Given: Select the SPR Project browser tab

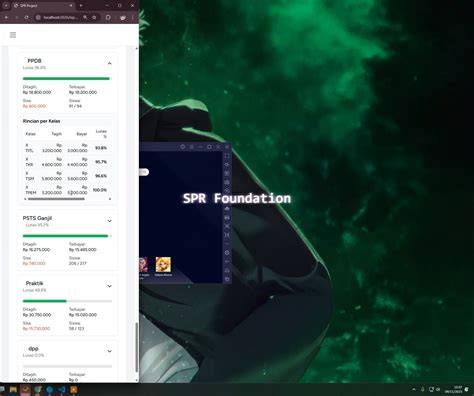Looking at the screenshot, I should click(42, 6).
